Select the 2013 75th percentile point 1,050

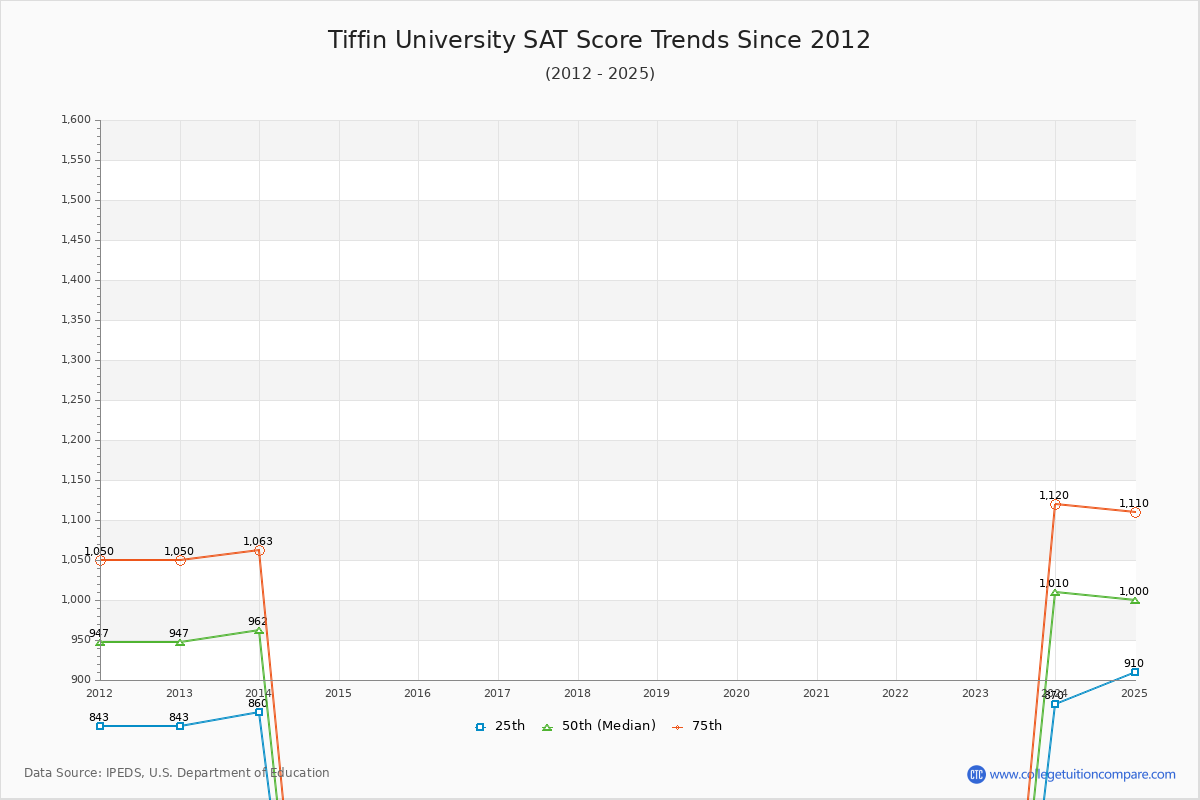180,560
